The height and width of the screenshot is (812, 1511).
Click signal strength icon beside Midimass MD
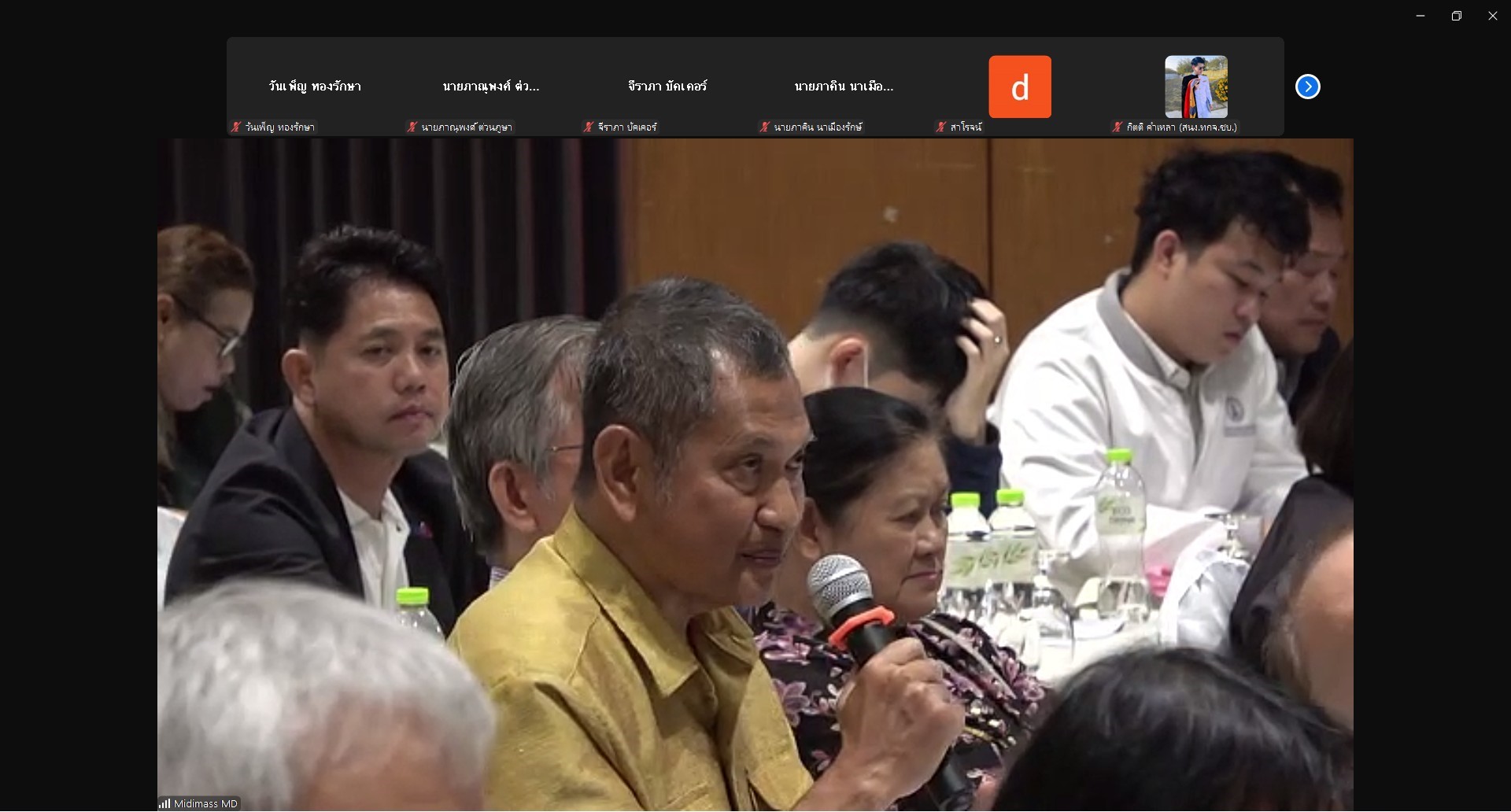[164, 804]
